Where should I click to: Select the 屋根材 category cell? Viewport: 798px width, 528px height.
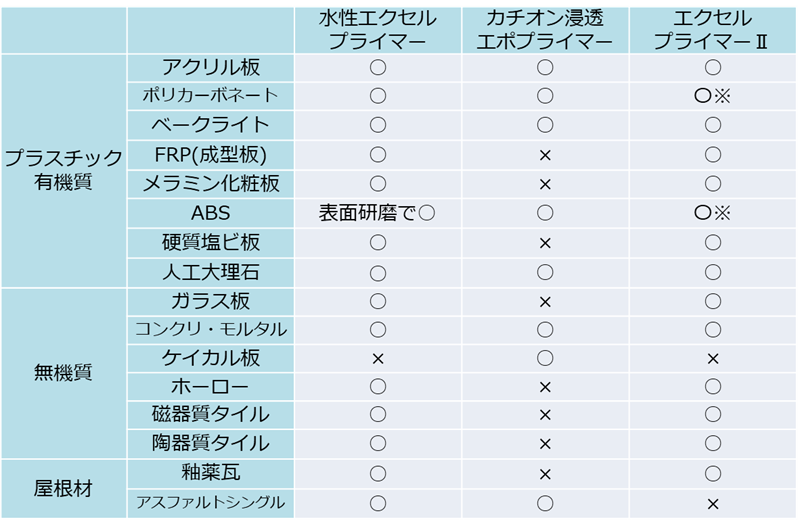click(64, 488)
